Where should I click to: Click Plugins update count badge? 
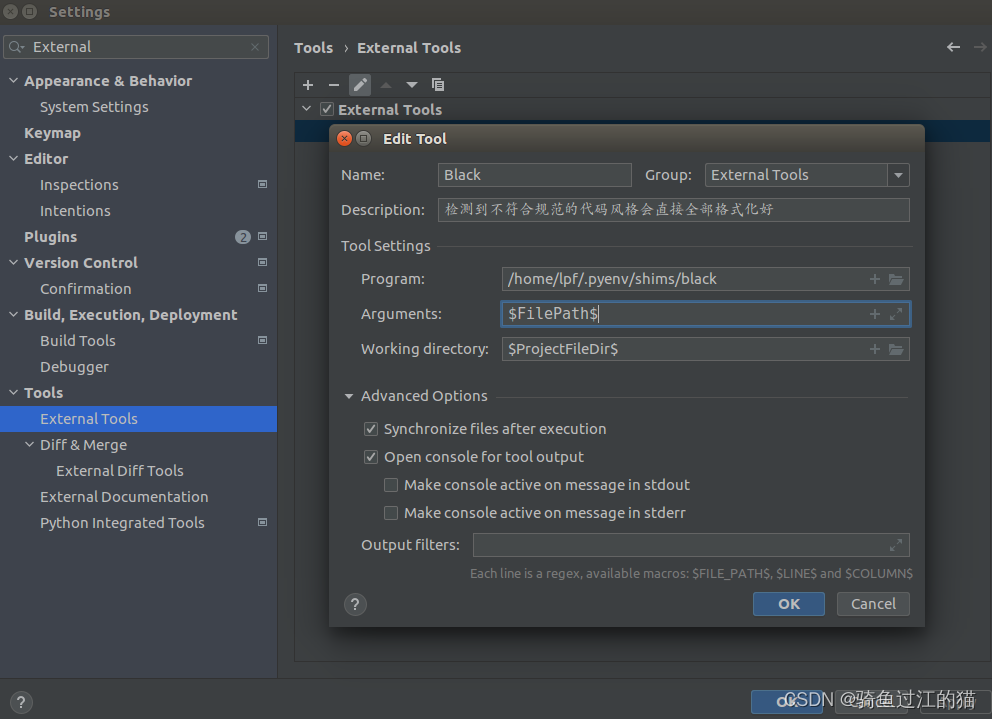point(243,237)
